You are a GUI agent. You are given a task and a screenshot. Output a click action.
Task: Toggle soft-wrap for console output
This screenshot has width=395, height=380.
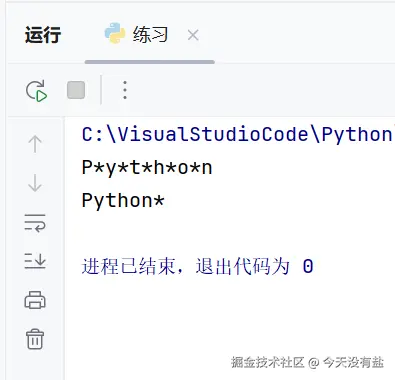coord(35,223)
